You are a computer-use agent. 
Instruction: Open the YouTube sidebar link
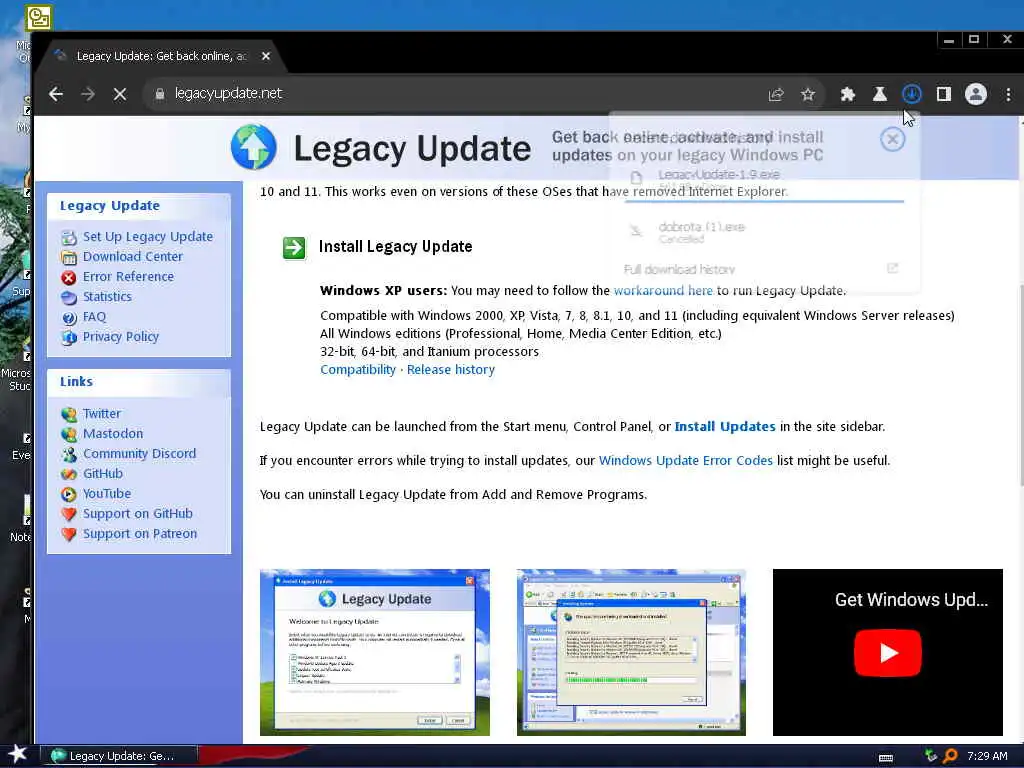click(x=107, y=494)
